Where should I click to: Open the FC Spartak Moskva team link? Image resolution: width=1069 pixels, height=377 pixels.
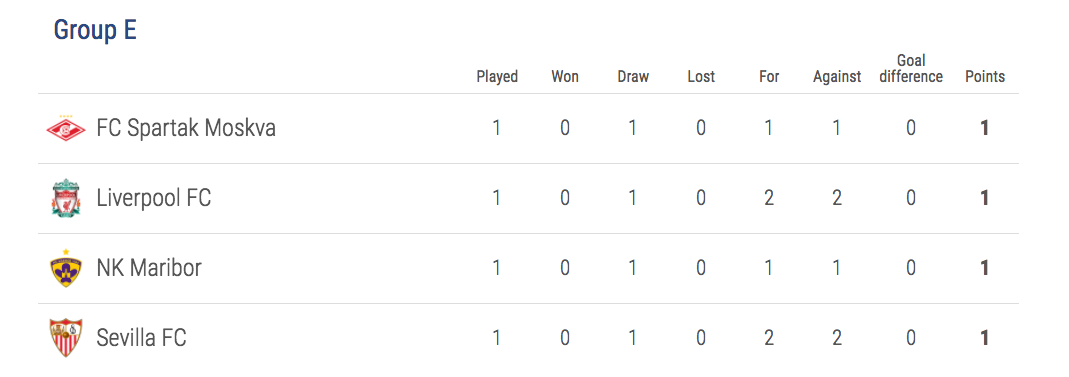[186, 128]
